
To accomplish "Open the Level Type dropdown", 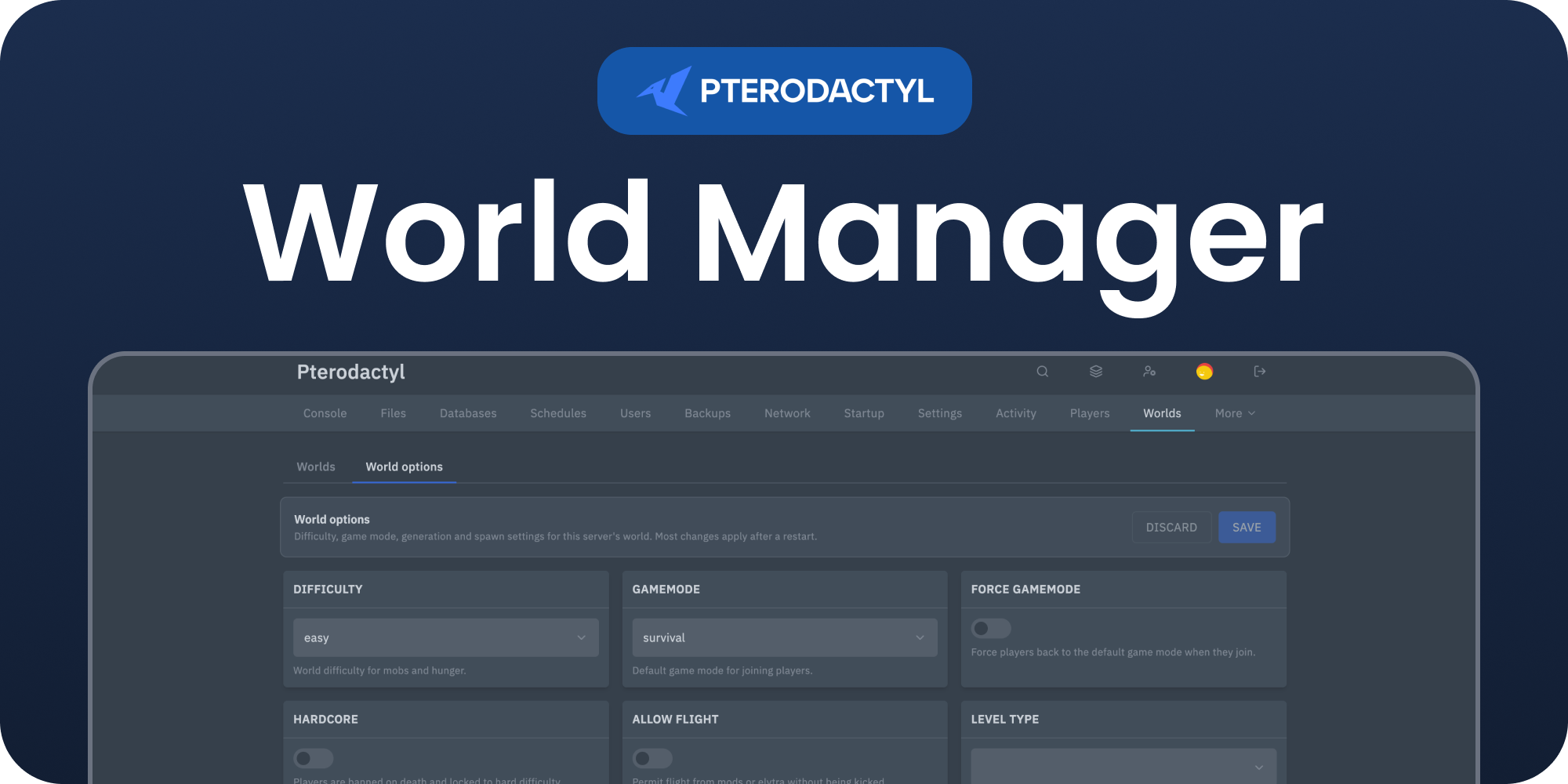I will click(1123, 766).
